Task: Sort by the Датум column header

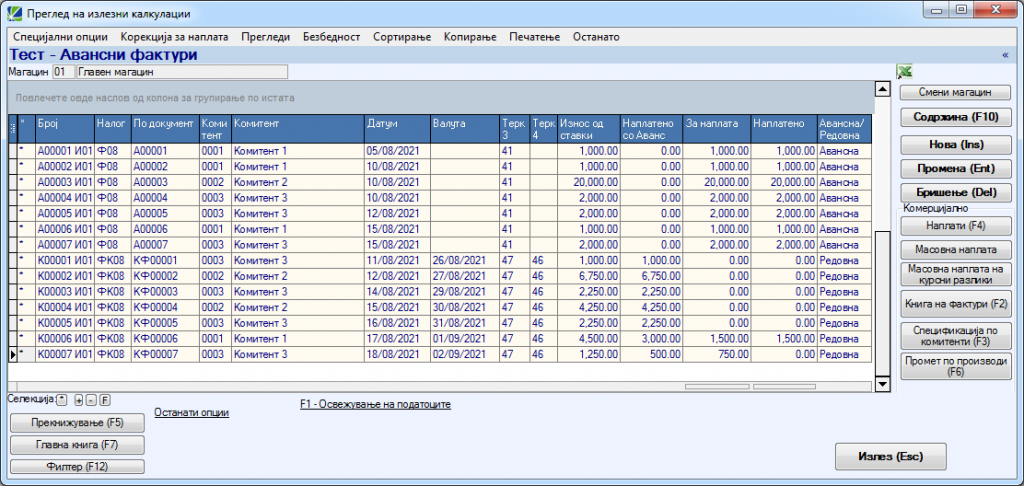Action: 397,129
